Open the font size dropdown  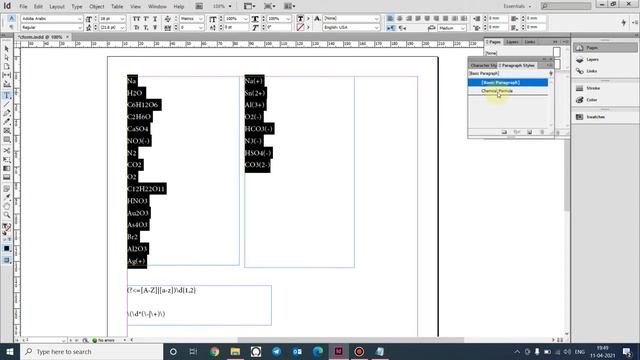click(122, 19)
